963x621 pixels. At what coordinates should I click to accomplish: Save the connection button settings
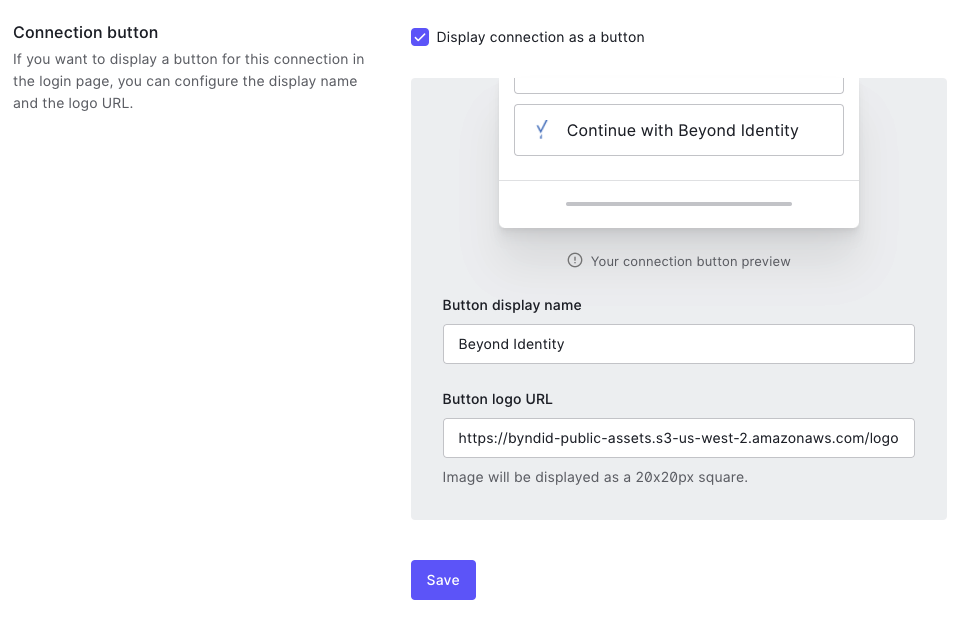pos(443,580)
